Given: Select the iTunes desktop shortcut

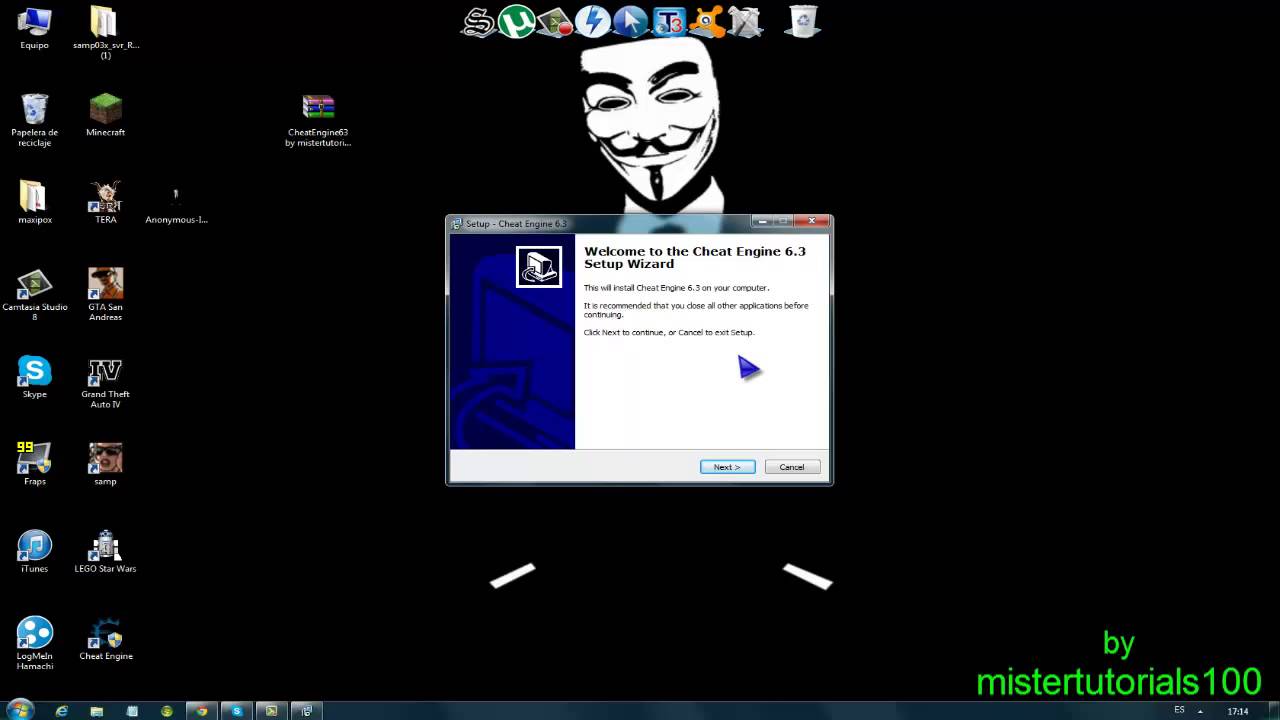Looking at the screenshot, I should (34, 552).
